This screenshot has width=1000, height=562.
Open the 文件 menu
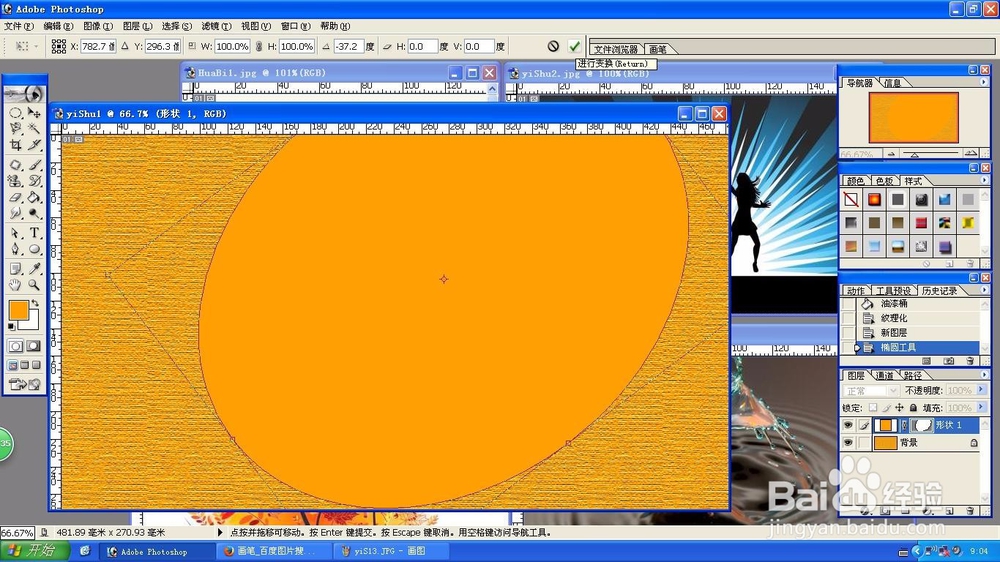pos(18,26)
